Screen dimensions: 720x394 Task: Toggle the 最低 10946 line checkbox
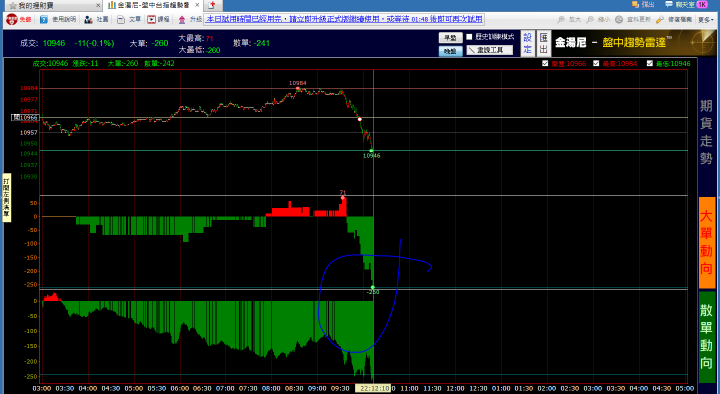pyautogui.click(x=649, y=63)
